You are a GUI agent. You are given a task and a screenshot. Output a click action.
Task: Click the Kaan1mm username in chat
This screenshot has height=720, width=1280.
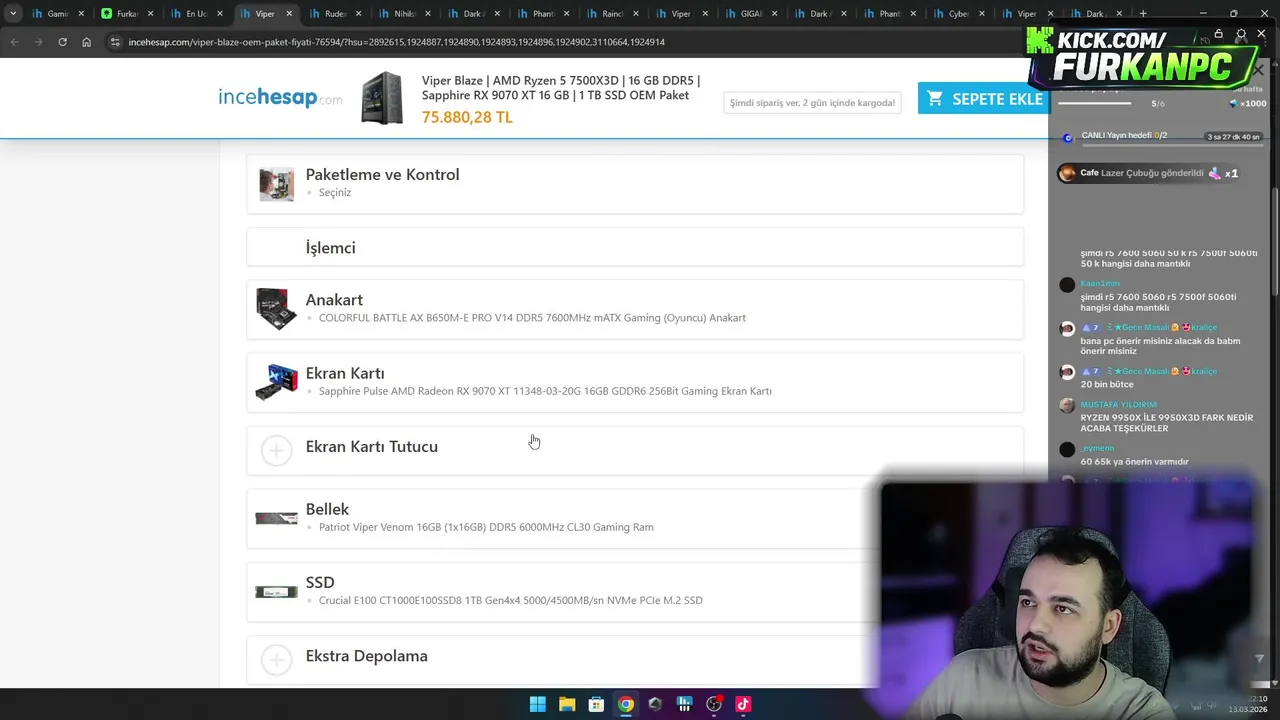(x=1100, y=284)
